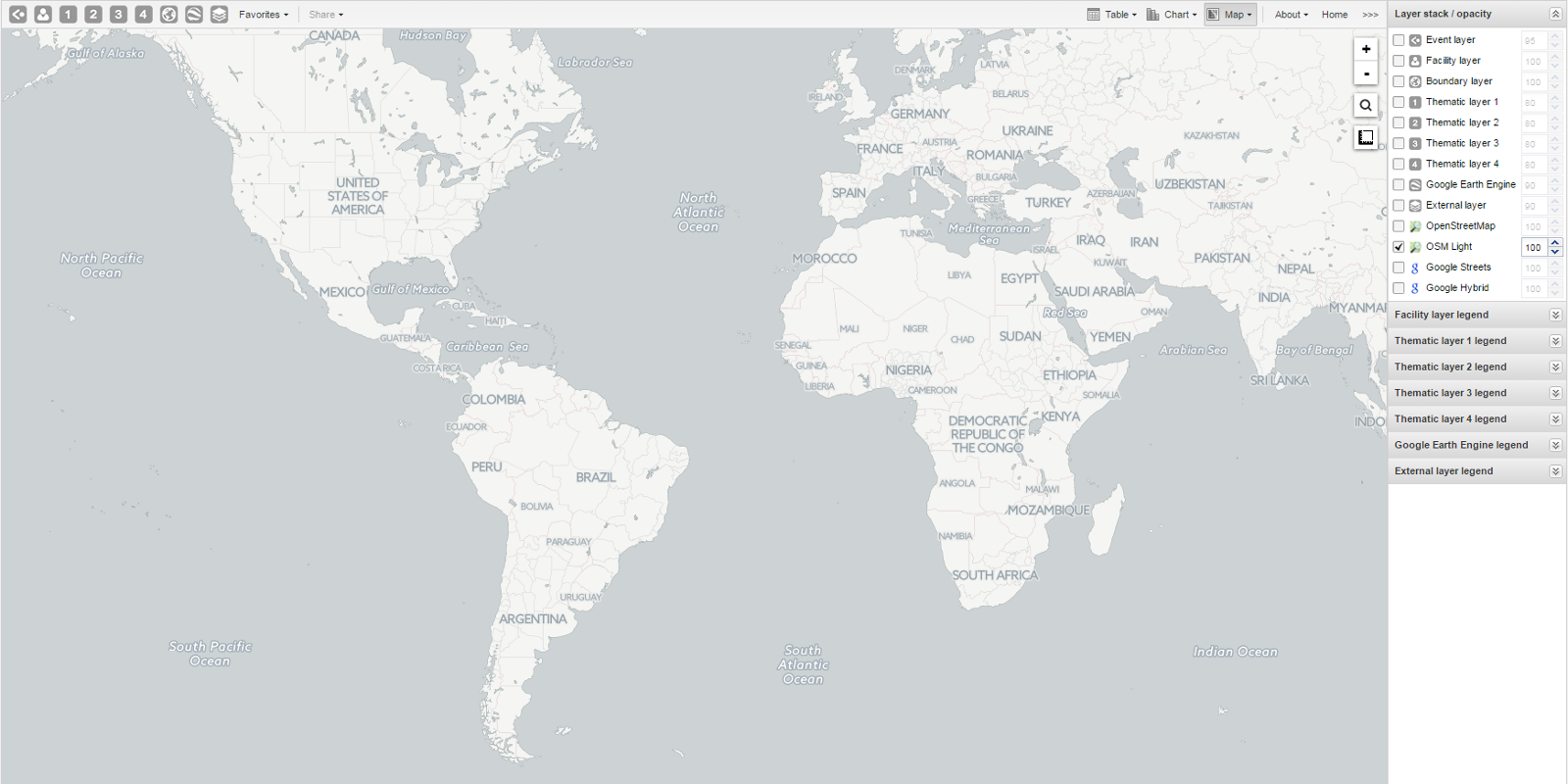Activate the measure distance ruler tool
Image resolution: width=1568 pixels, height=784 pixels.
[x=1366, y=137]
